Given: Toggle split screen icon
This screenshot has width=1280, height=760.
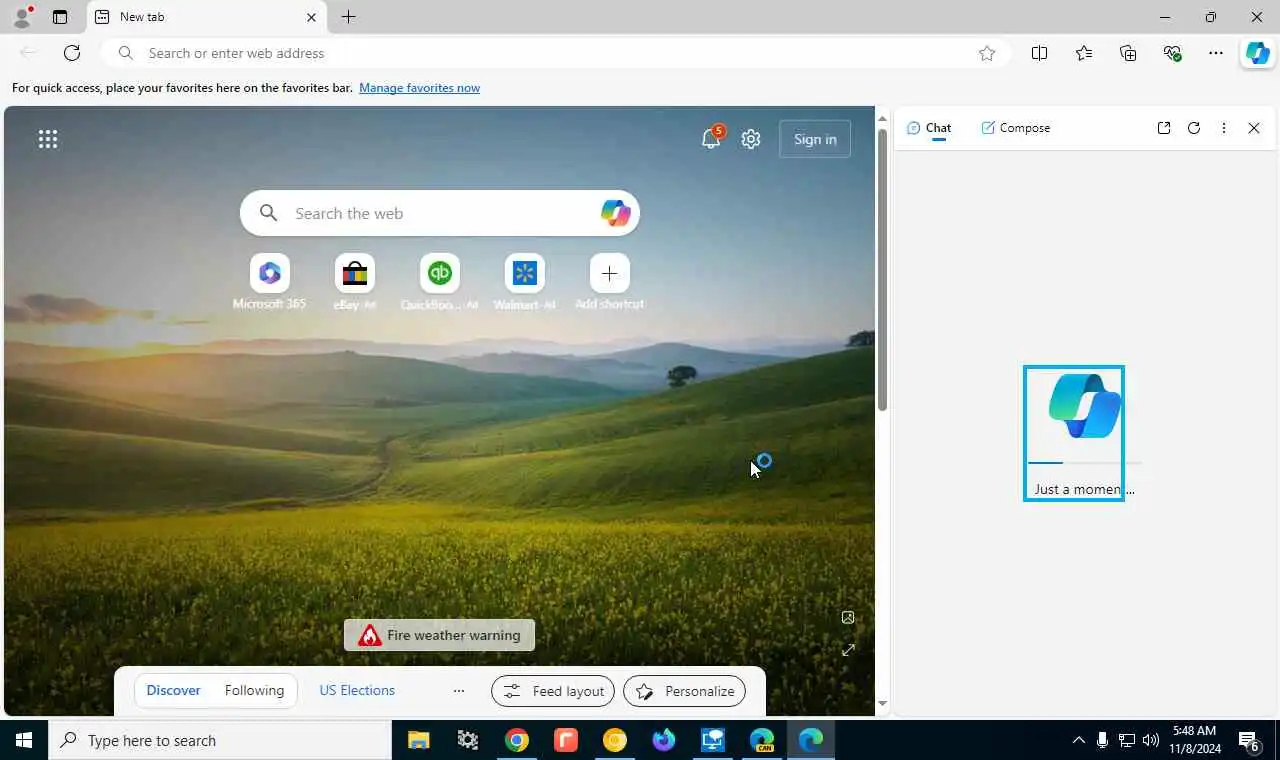Looking at the screenshot, I should point(1040,53).
